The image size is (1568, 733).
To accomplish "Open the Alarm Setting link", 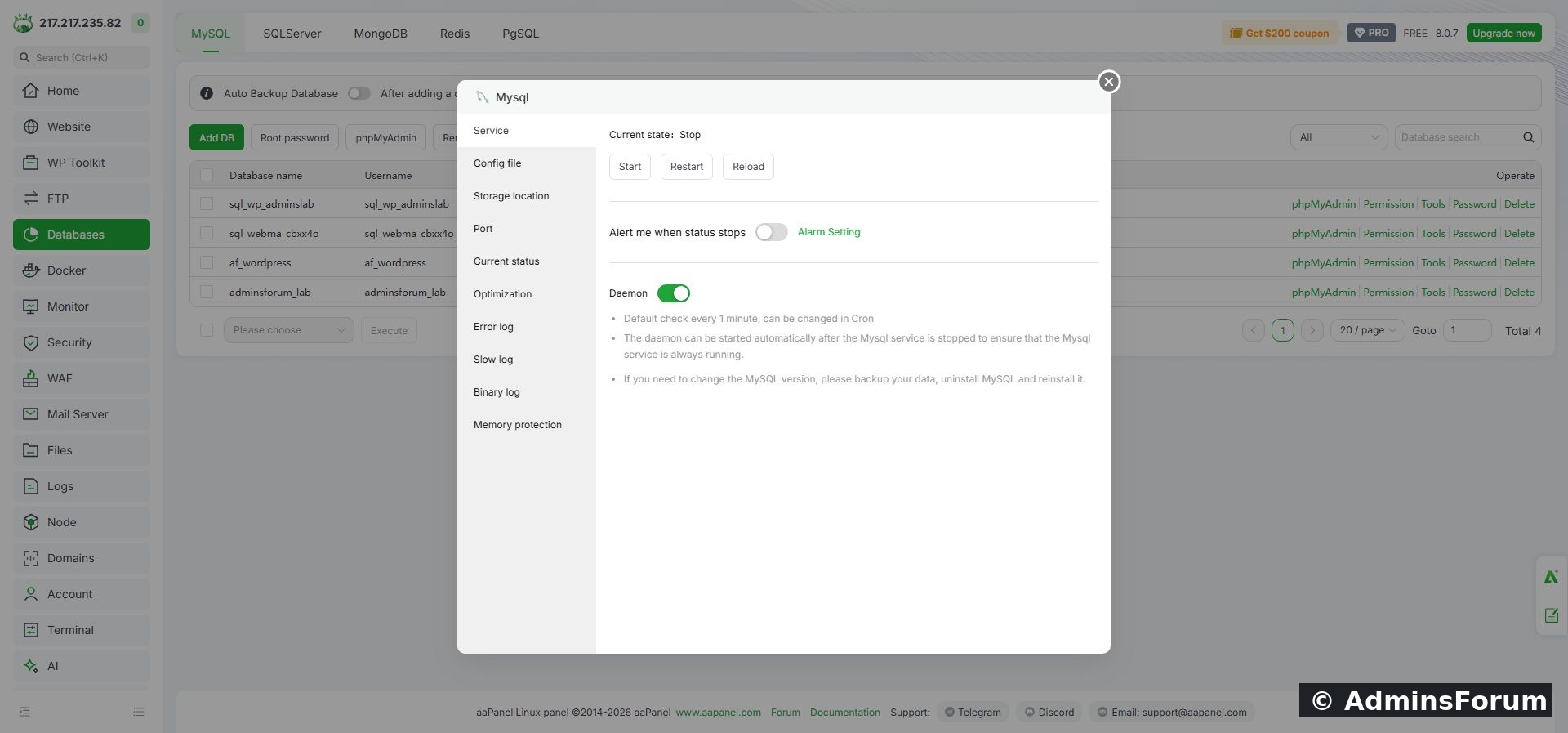I will (829, 232).
